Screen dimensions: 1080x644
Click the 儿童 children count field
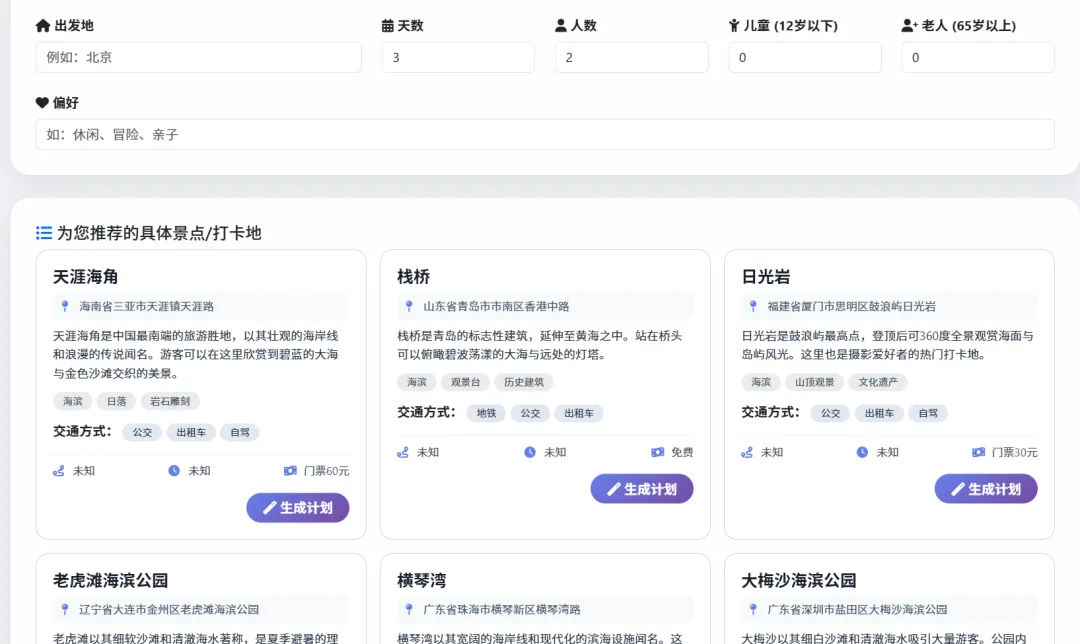pos(804,57)
